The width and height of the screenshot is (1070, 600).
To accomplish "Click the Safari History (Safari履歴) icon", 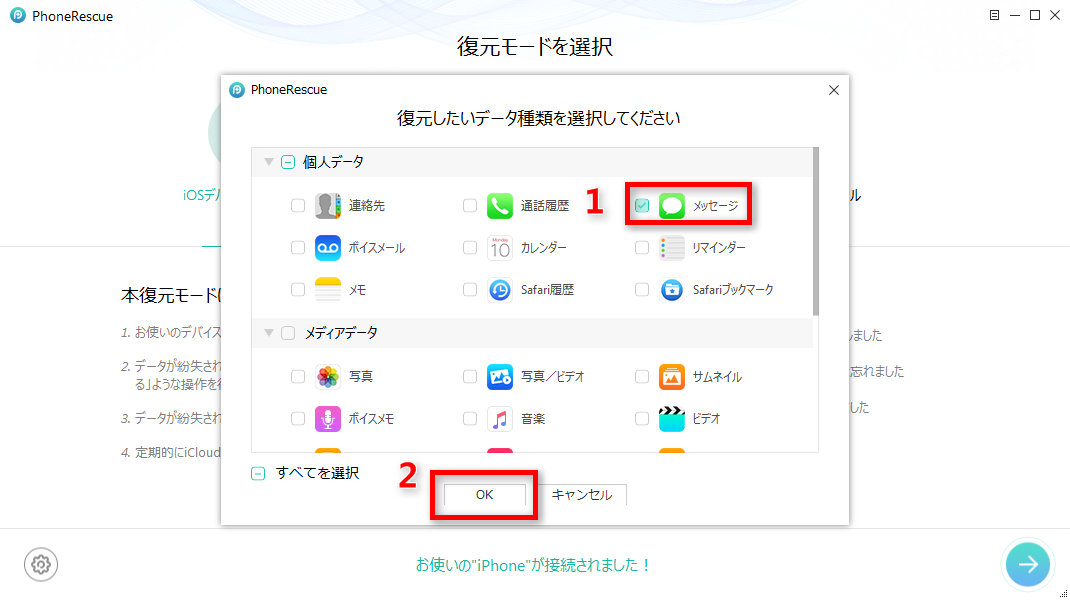I will (500, 290).
